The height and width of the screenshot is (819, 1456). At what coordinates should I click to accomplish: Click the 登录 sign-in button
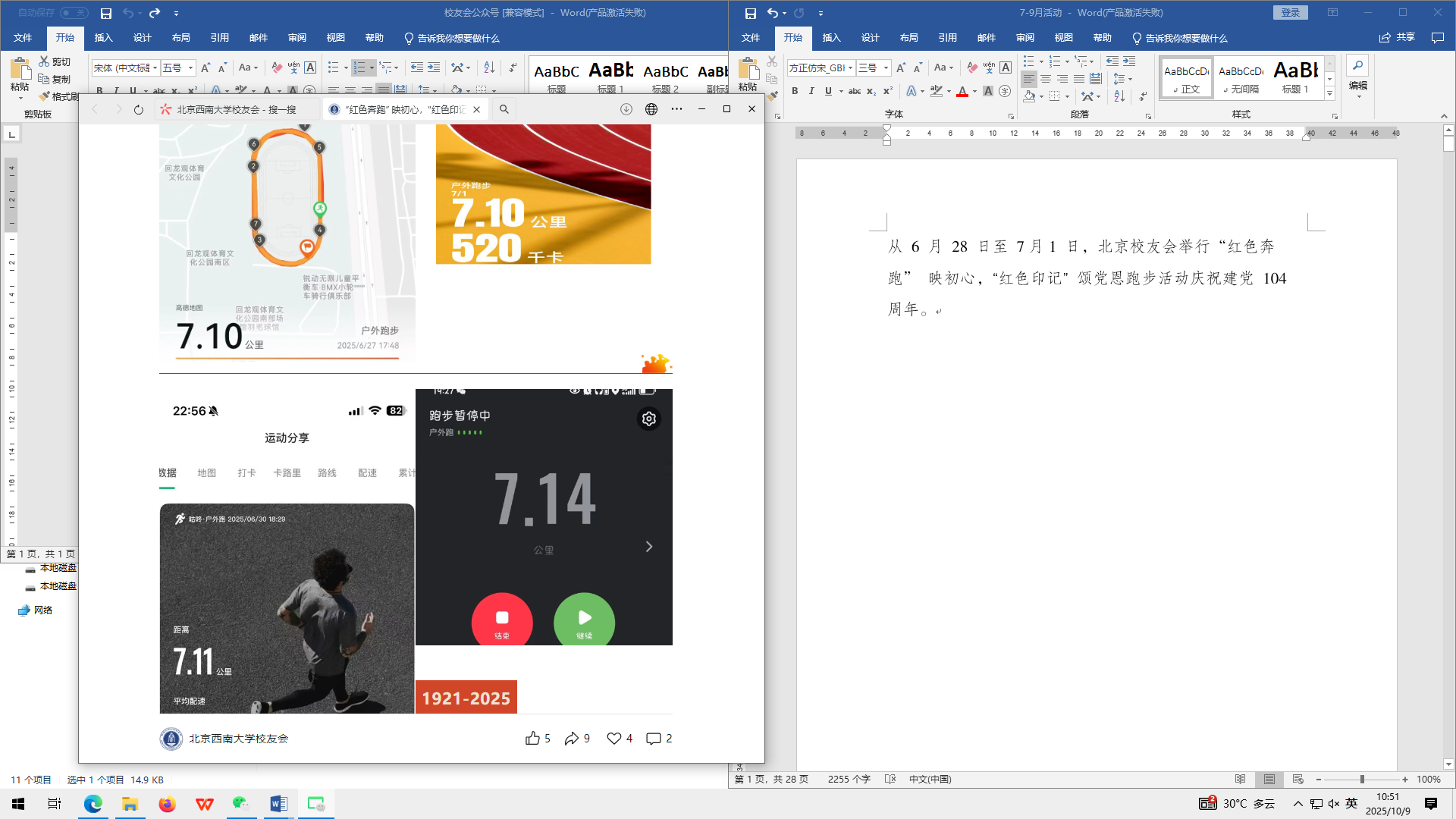tap(1290, 13)
